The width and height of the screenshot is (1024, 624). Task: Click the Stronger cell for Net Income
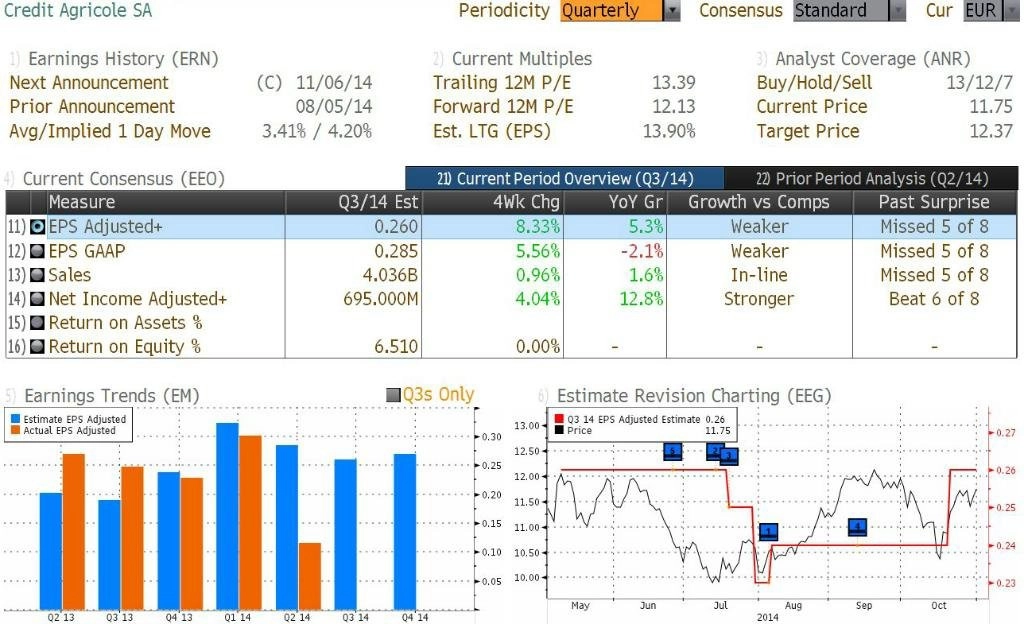(759, 299)
